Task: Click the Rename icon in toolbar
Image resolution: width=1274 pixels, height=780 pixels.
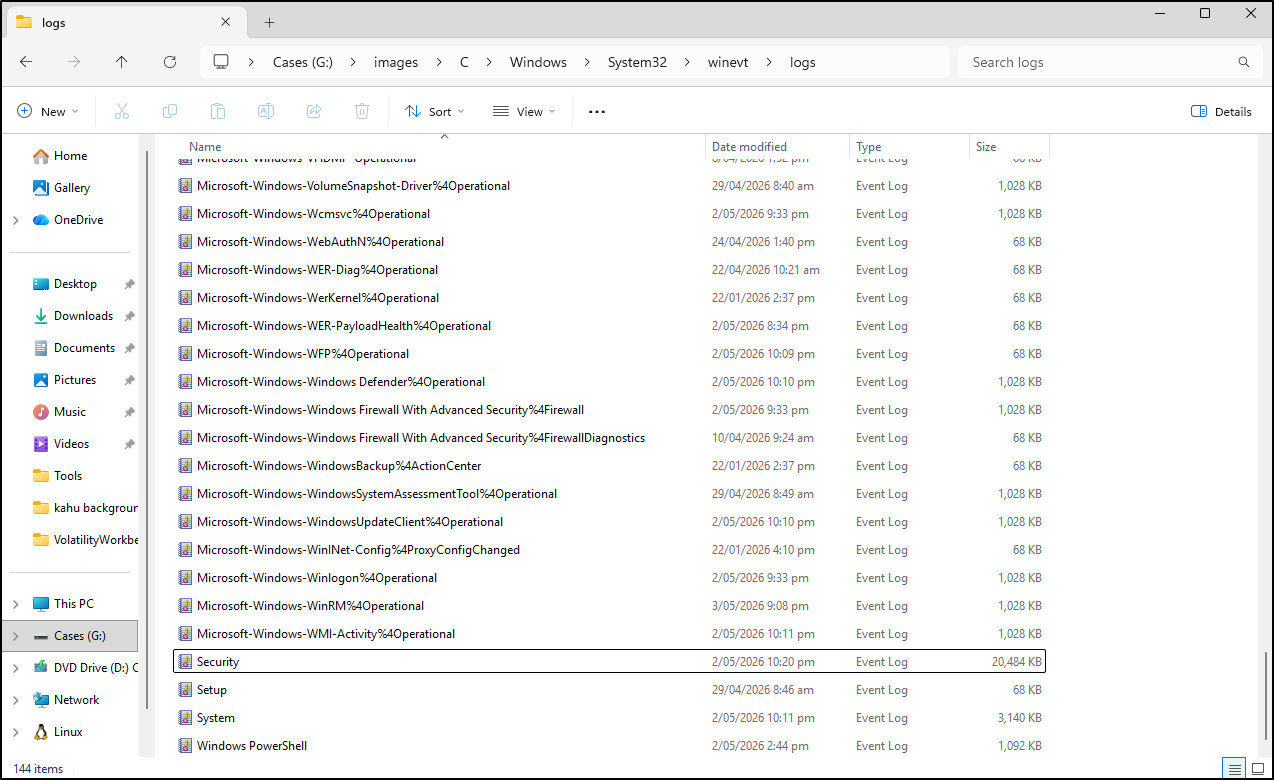Action: pos(266,111)
